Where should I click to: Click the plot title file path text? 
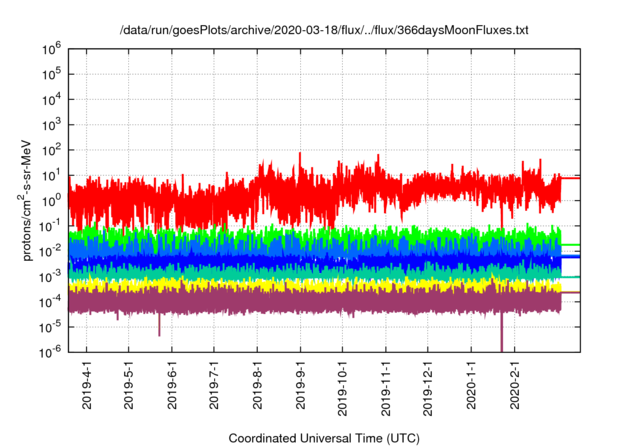click(x=324, y=30)
